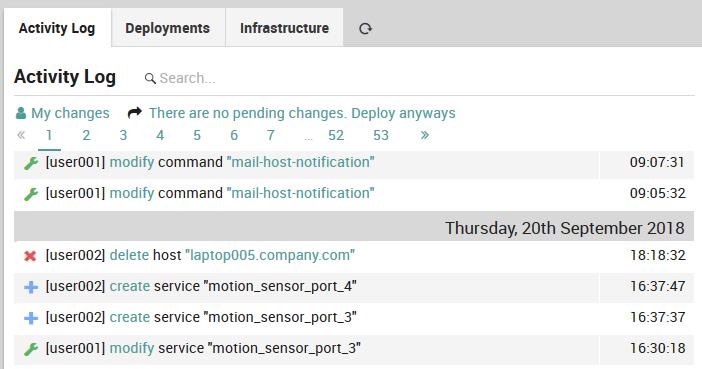Go to previous page with double-left chevron
The width and height of the screenshot is (702, 369).
[x=21, y=135]
